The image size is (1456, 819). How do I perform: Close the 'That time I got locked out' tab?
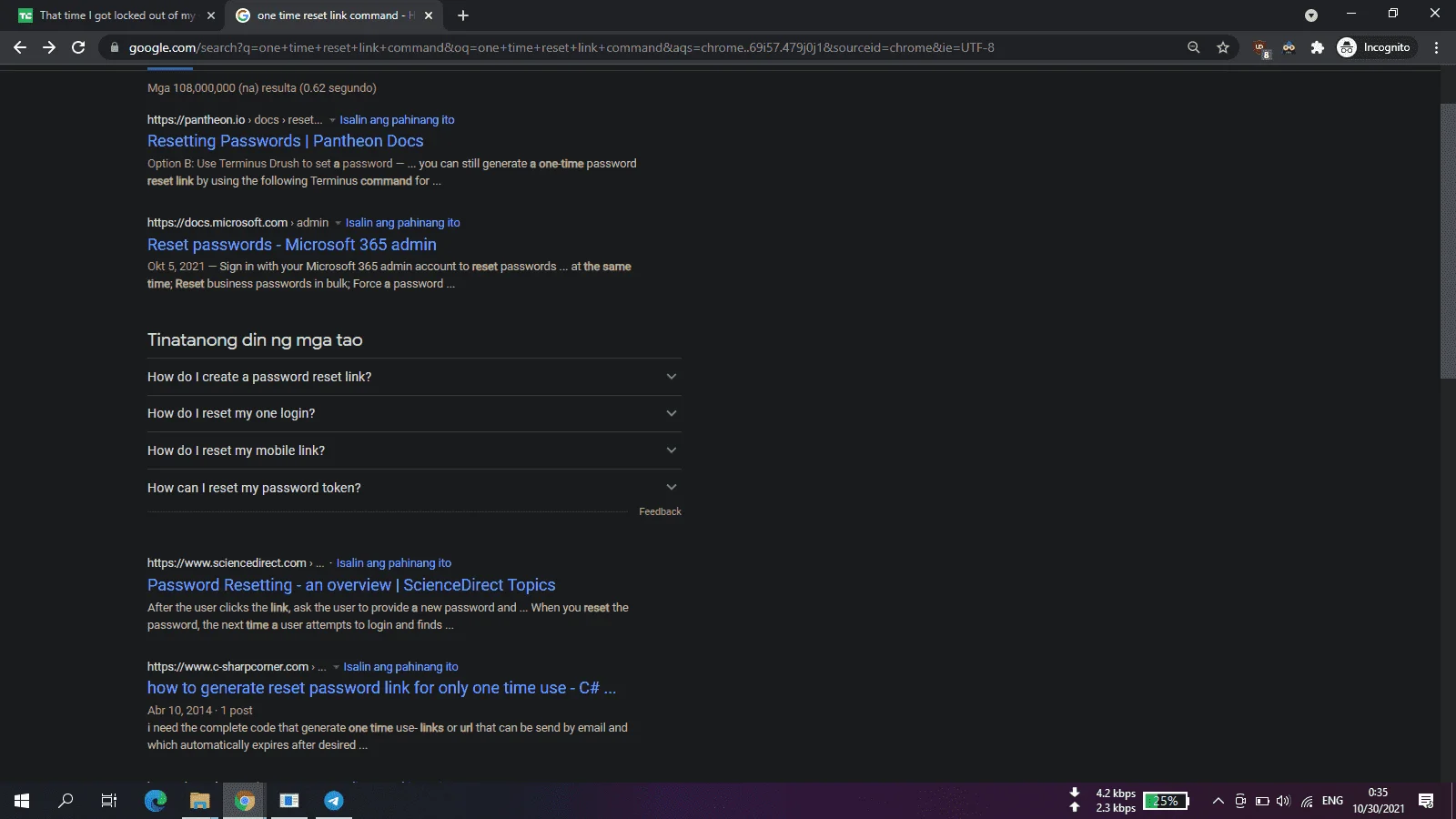(x=211, y=15)
